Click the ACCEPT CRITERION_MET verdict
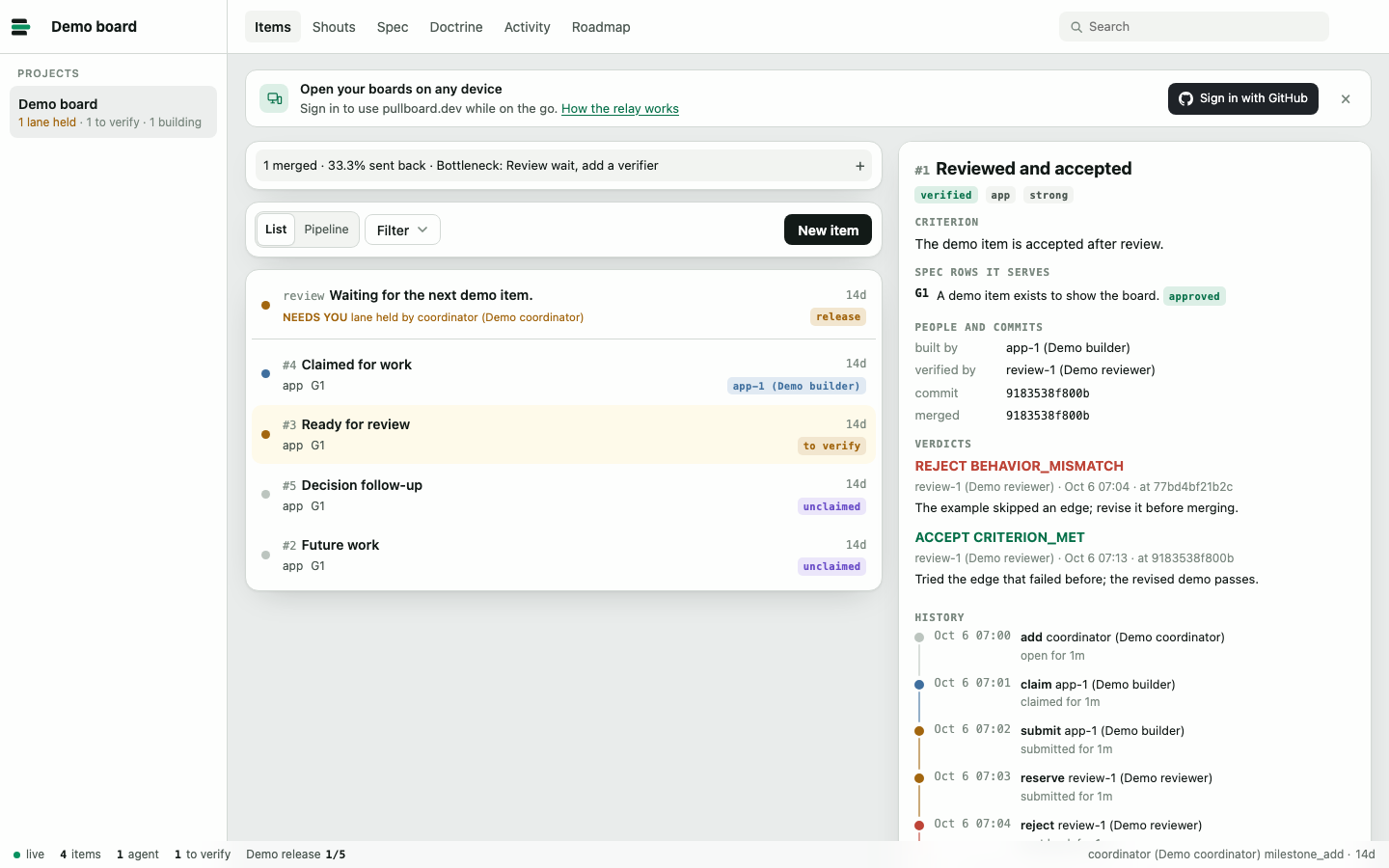The height and width of the screenshot is (868, 1389). click(1000, 537)
